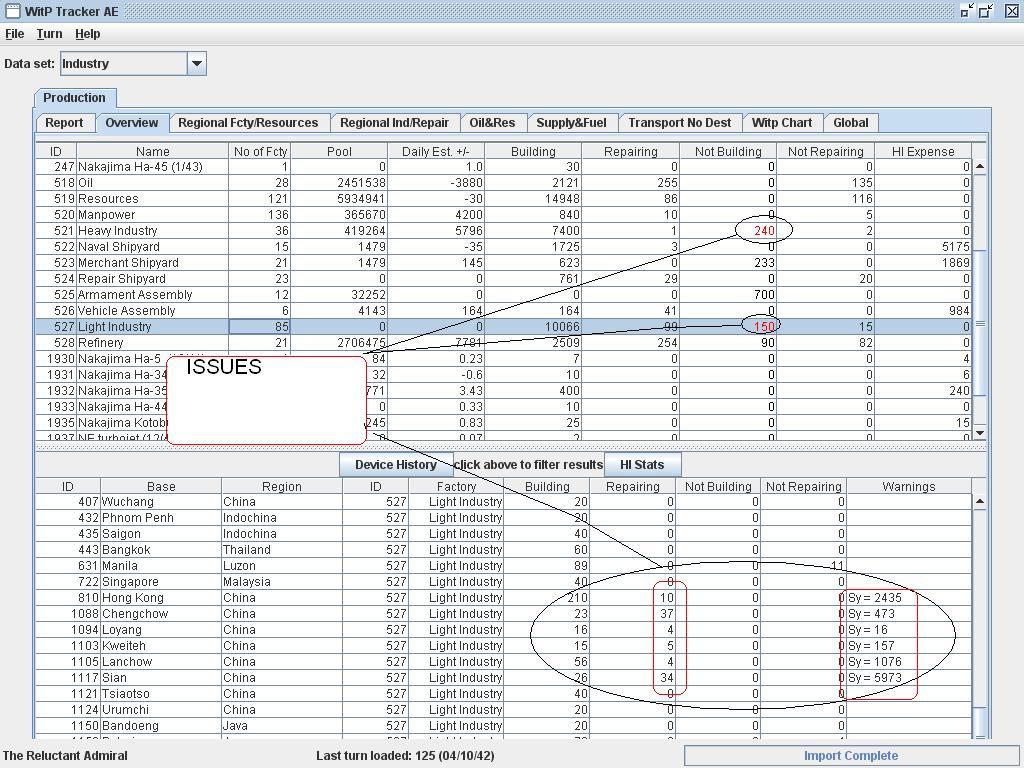Click the Saigon base row

pos(503,534)
